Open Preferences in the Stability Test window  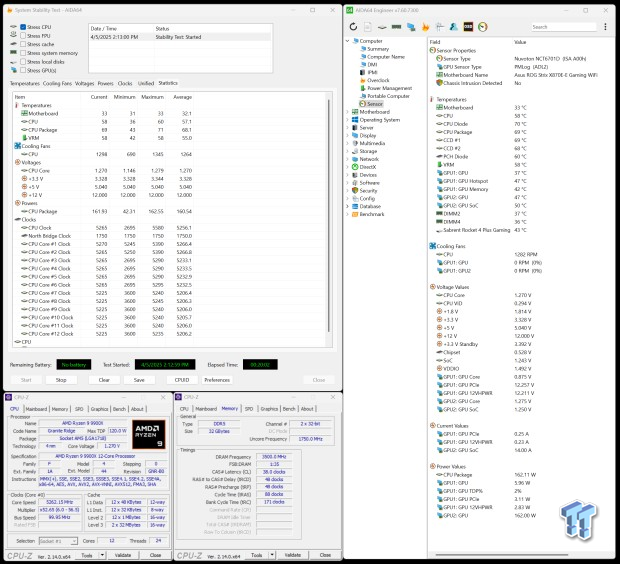pyautogui.click(x=217, y=380)
